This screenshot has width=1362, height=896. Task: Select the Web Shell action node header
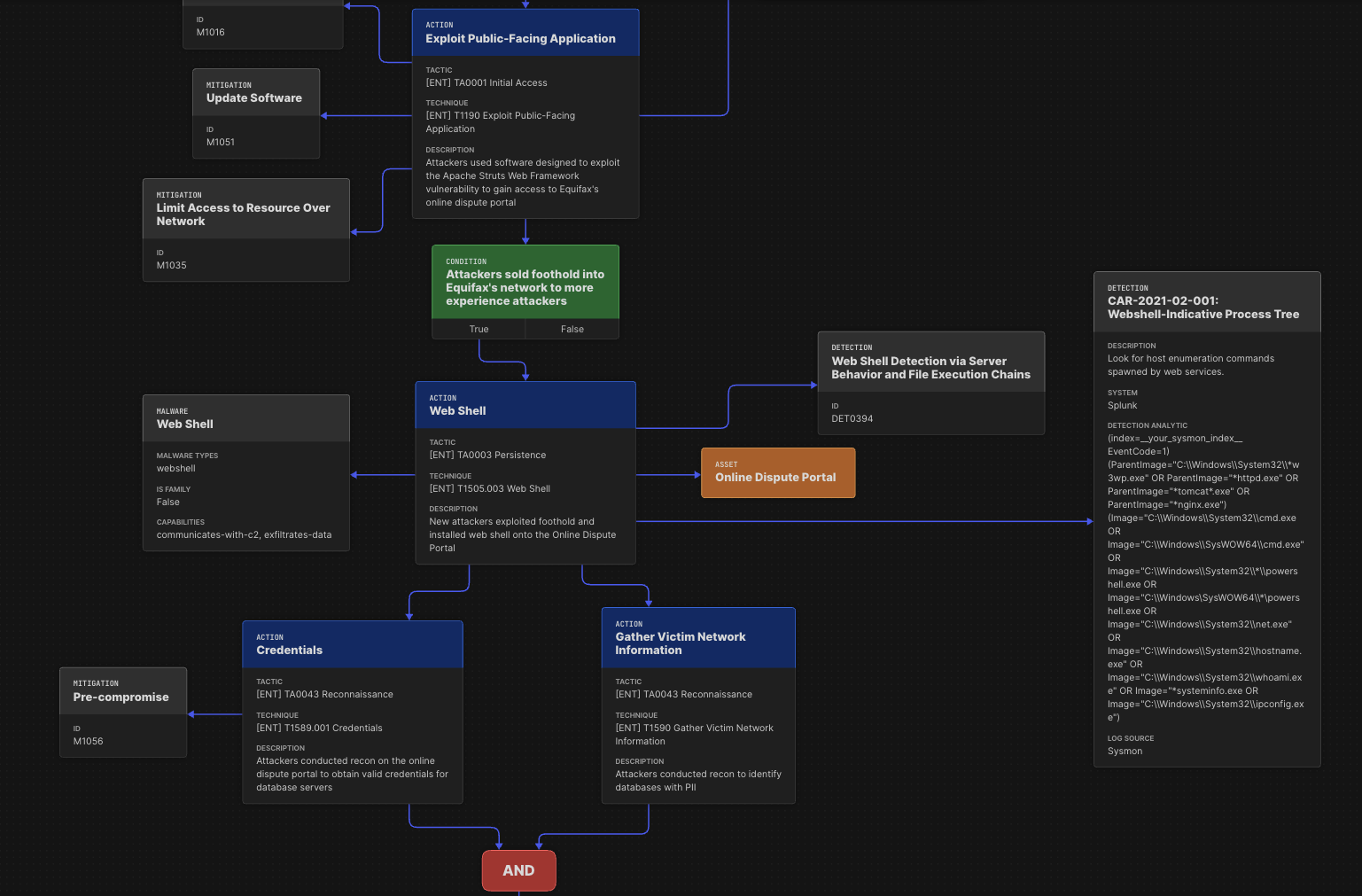(525, 405)
